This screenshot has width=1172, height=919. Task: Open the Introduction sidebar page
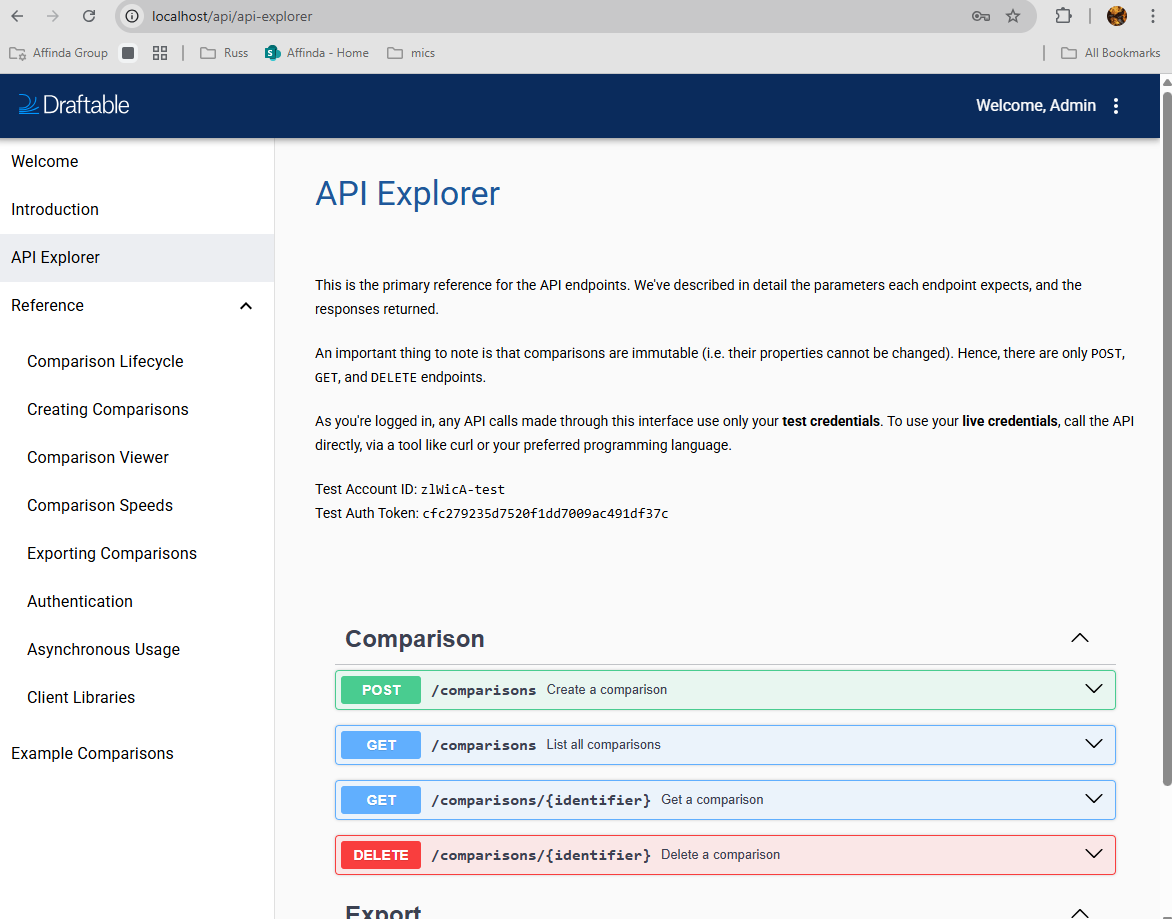55,209
